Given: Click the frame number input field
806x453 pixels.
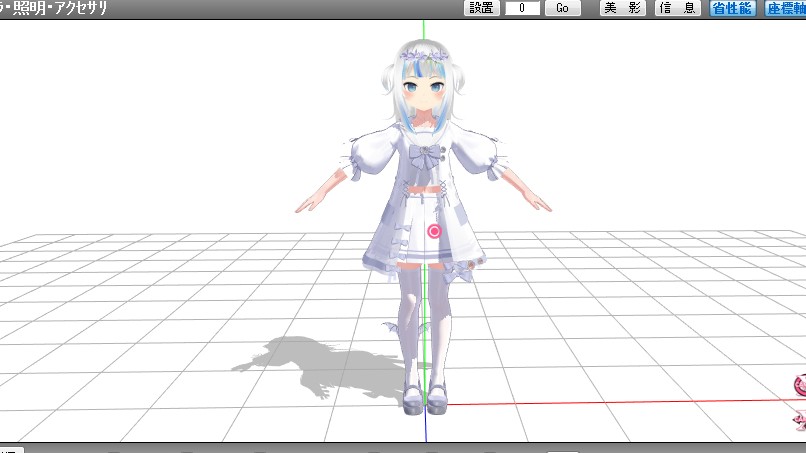Looking at the screenshot, I should pos(522,8).
